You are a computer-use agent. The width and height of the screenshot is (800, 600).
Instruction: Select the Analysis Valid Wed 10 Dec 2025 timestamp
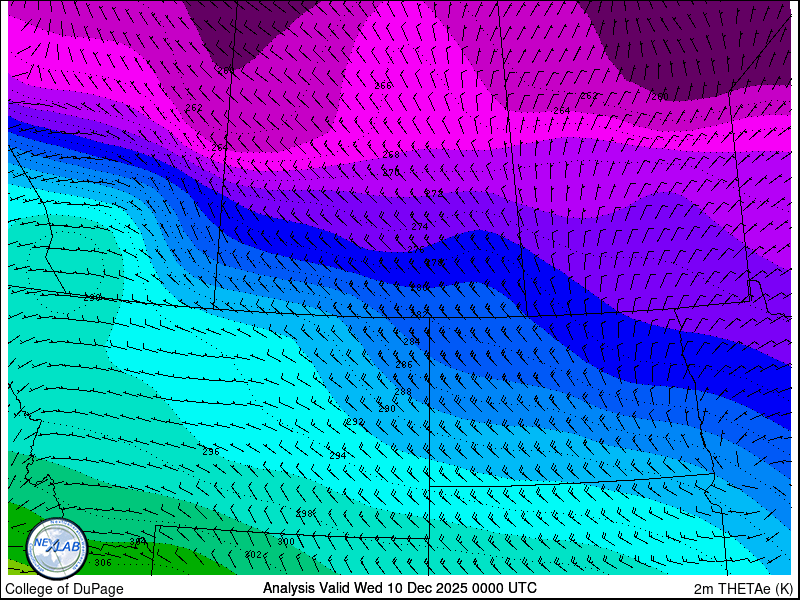tap(399, 588)
